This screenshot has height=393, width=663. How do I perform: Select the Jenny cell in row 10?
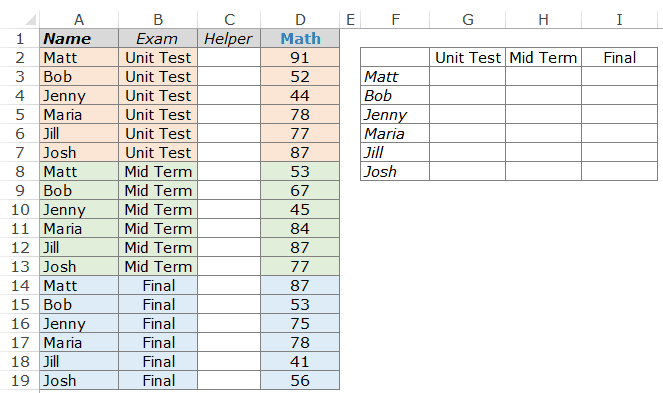click(79, 209)
